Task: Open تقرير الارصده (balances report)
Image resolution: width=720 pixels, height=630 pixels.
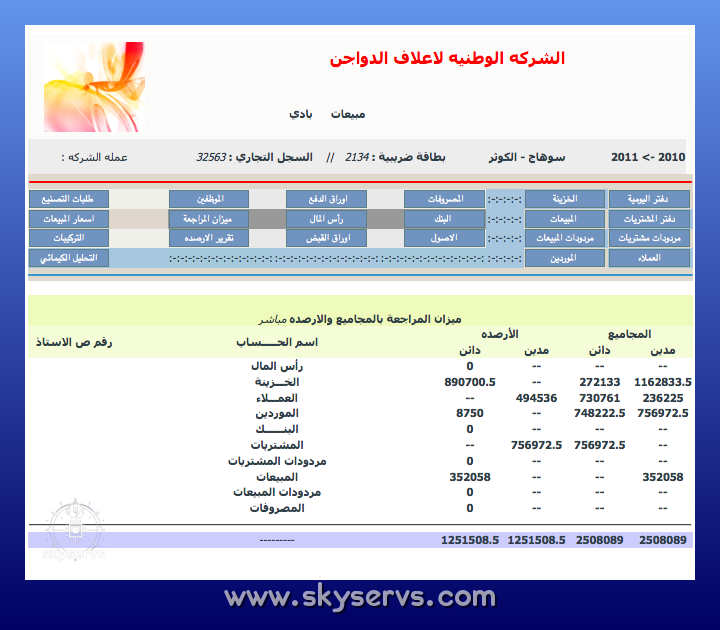Action: [208, 238]
